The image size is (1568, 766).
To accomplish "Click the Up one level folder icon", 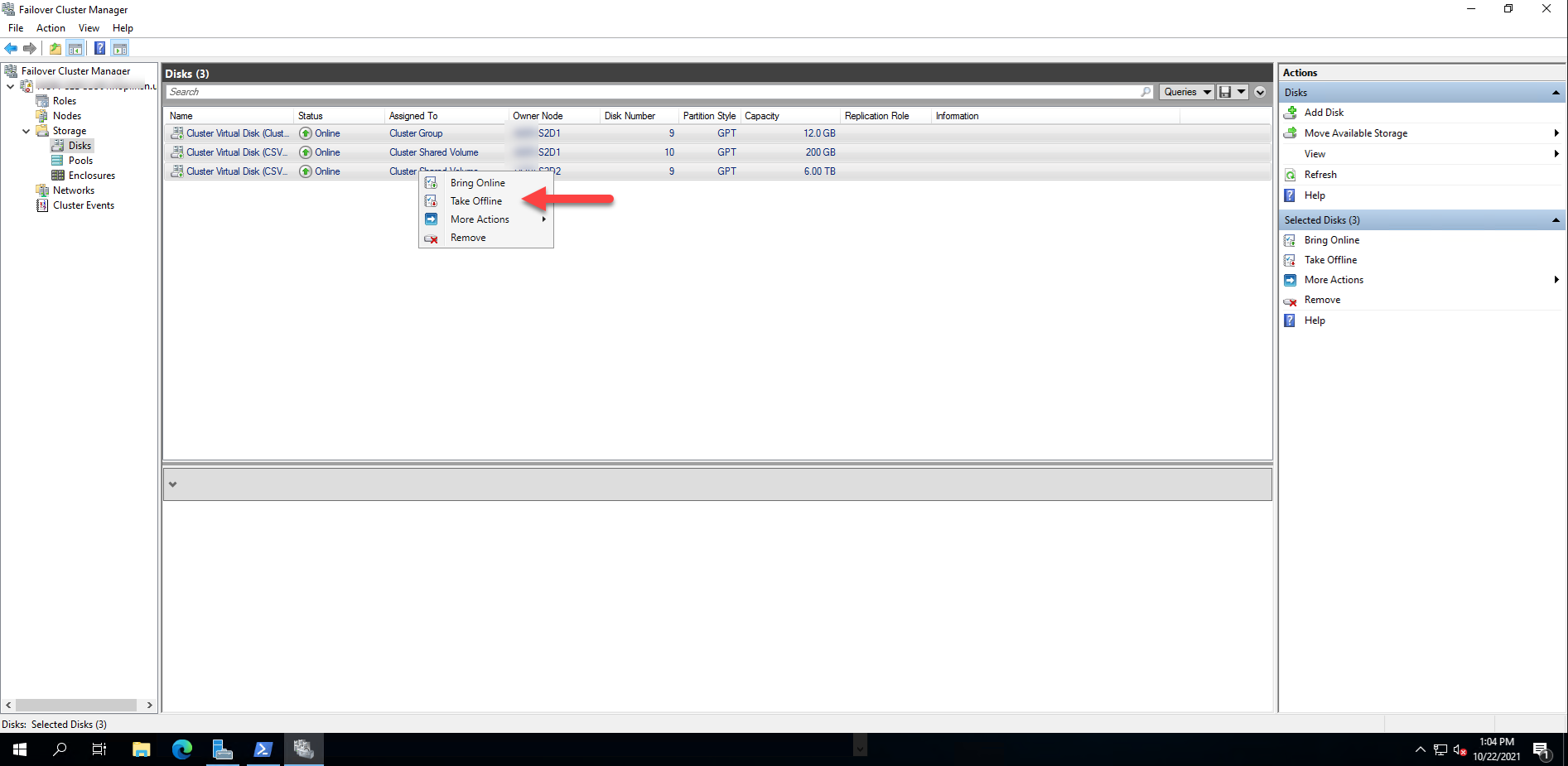I will pos(55,48).
